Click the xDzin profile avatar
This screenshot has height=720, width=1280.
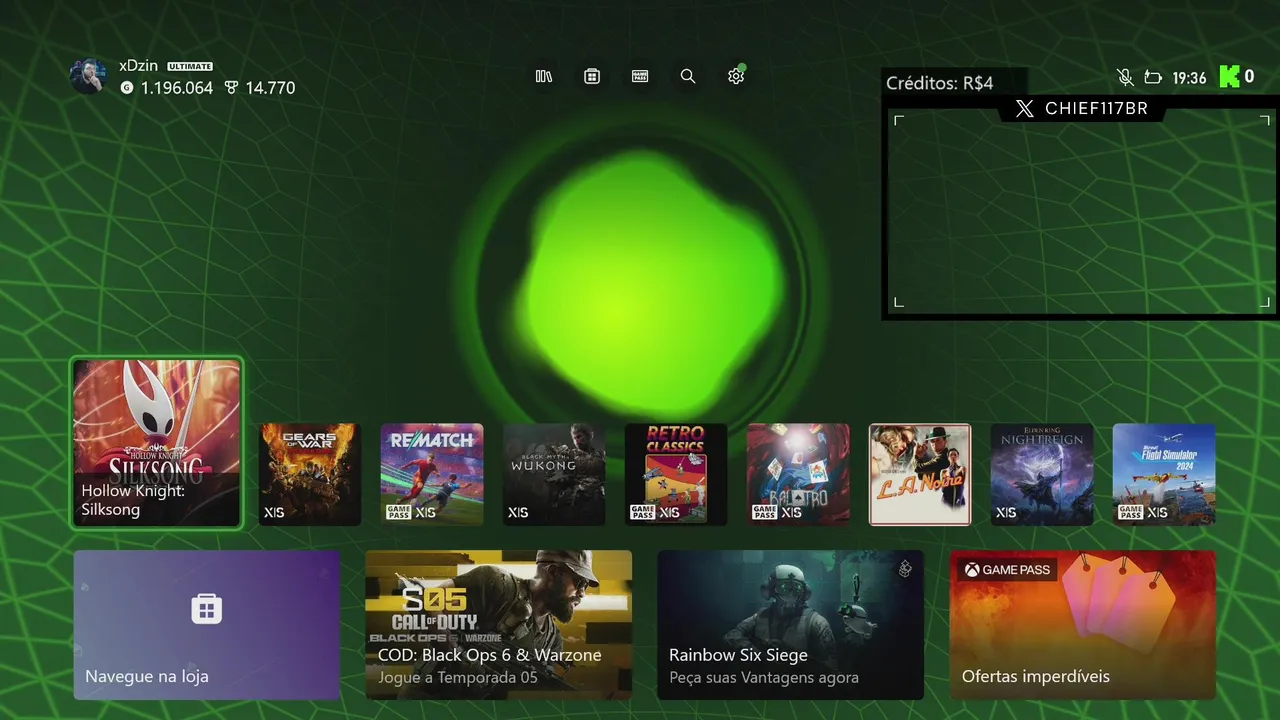point(88,76)
